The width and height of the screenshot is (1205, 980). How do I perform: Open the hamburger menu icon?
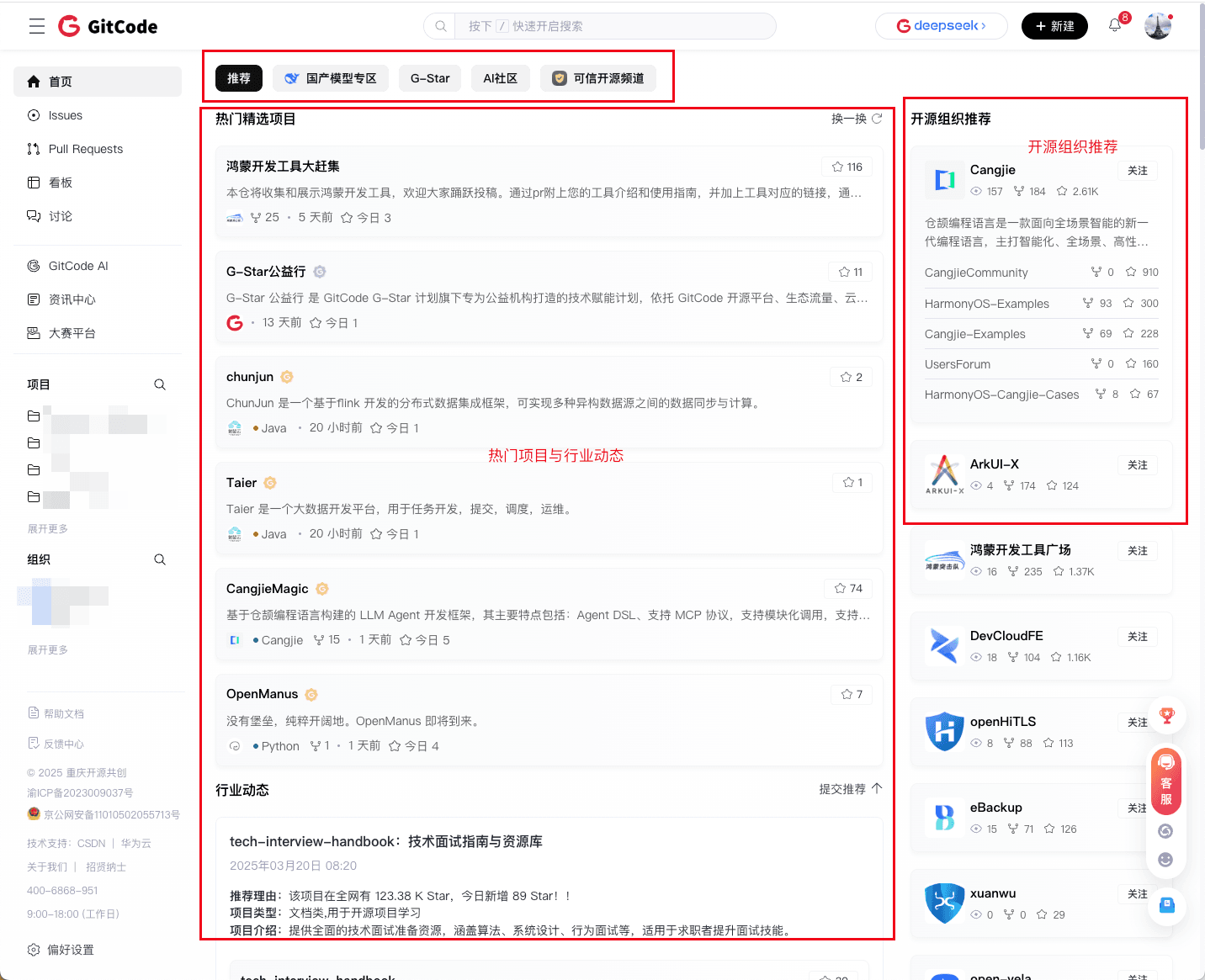[x=37, y=26]
